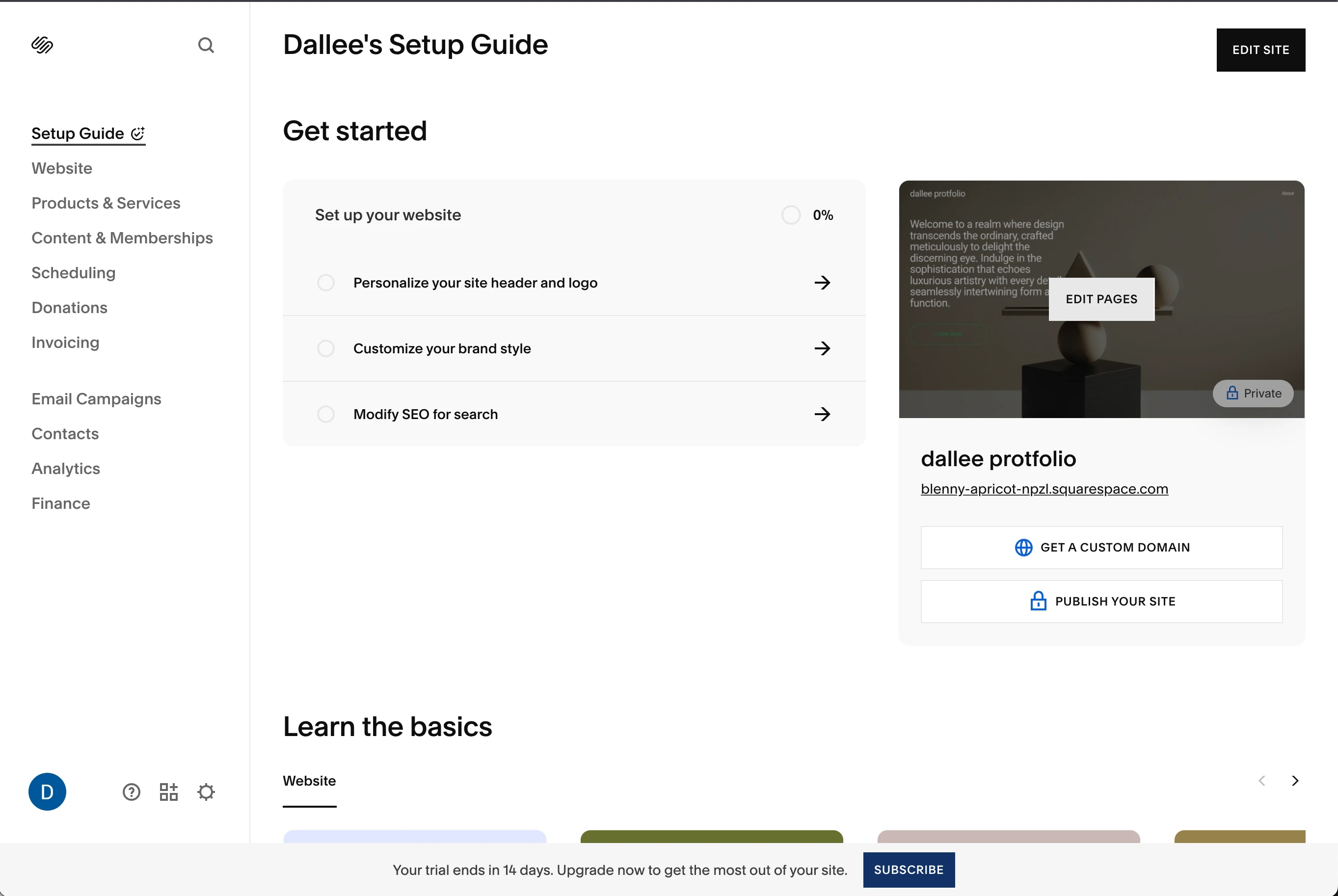This screenshot has height=896, width=1338.
Task: Open Invoicing in sidebar
Action: 65,343
